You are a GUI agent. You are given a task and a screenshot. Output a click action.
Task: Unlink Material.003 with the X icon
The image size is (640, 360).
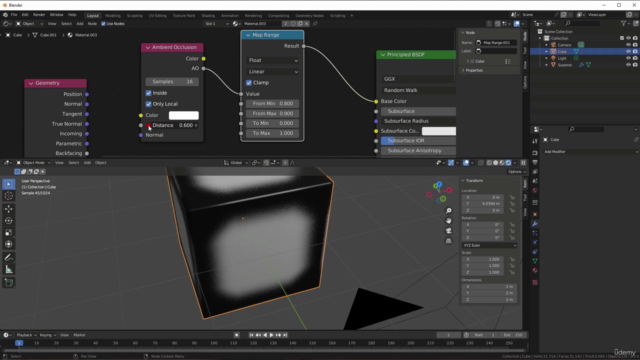point(307,24)
